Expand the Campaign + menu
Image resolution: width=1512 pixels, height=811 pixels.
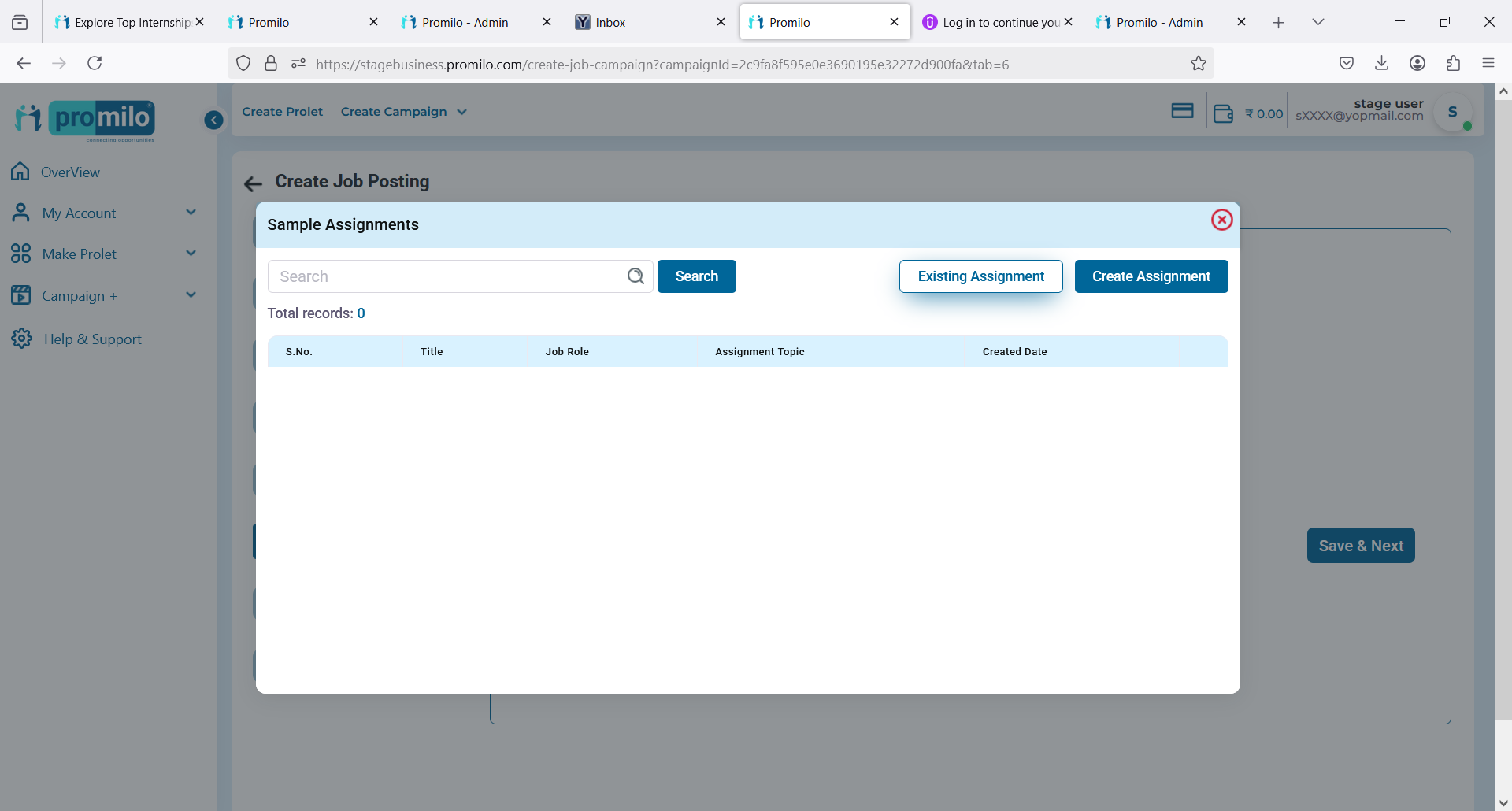(x=190, y=295)
